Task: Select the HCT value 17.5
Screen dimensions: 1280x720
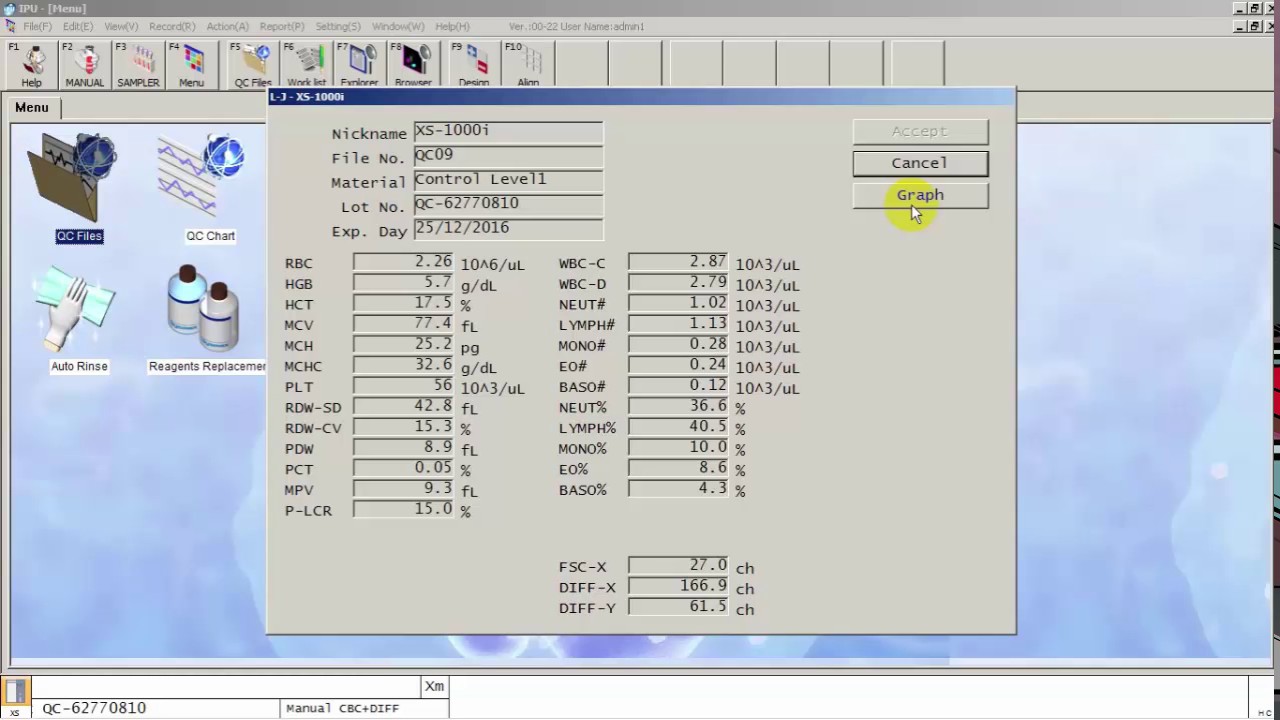Action: click(x=404, y=303)
